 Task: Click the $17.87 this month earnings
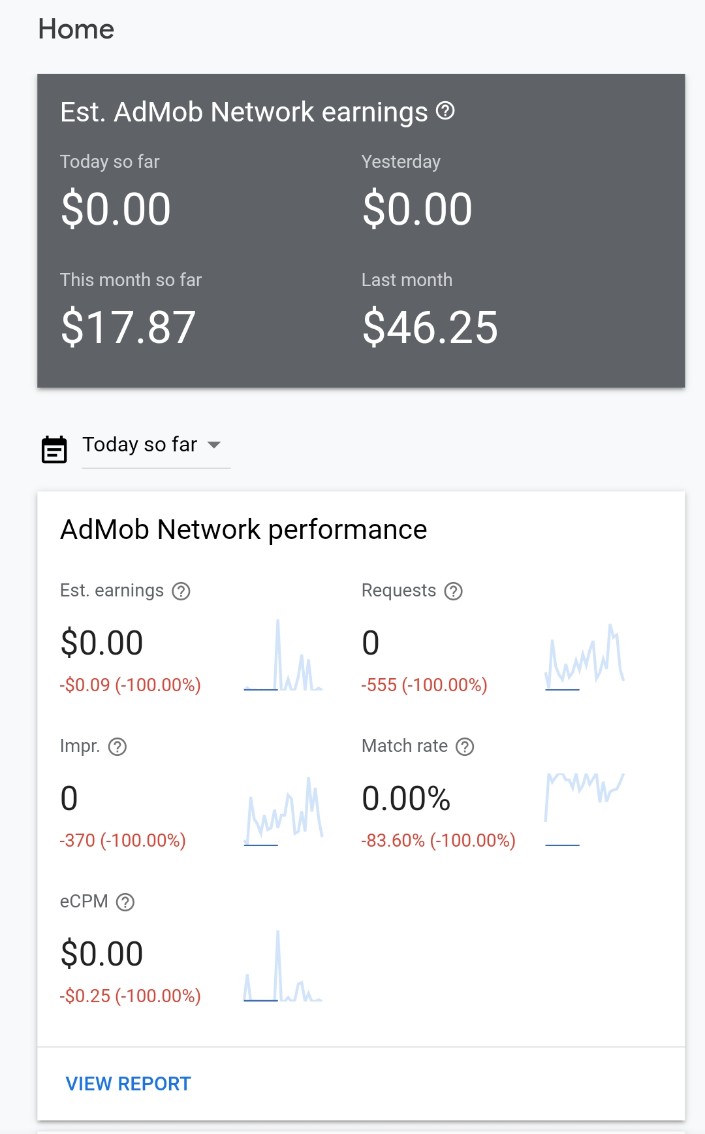[128, 328]
